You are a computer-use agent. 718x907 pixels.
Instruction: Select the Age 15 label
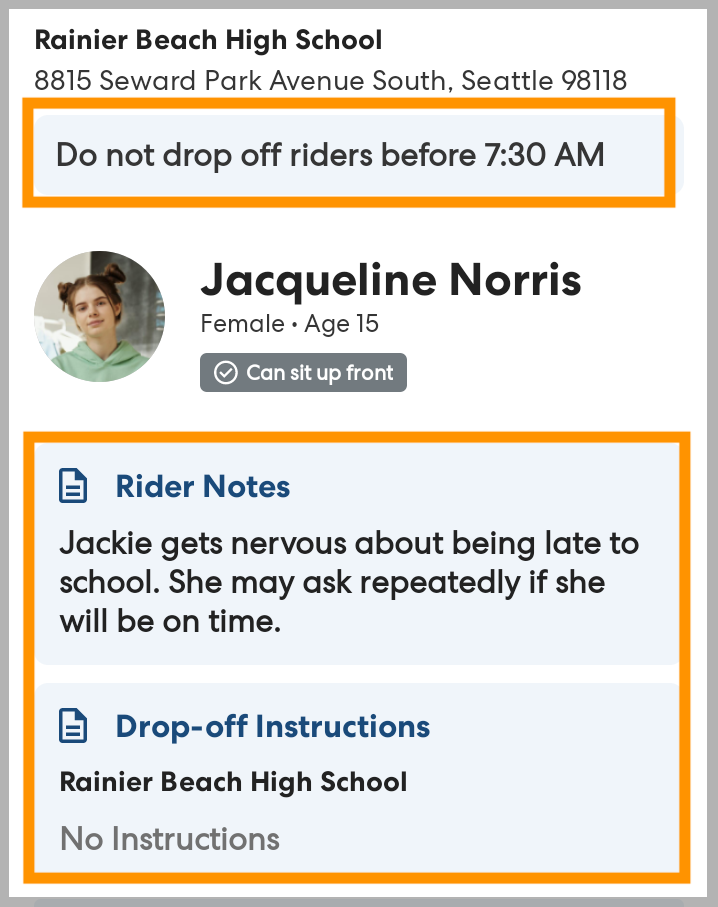pyautogui.click(x=341, y=324)
